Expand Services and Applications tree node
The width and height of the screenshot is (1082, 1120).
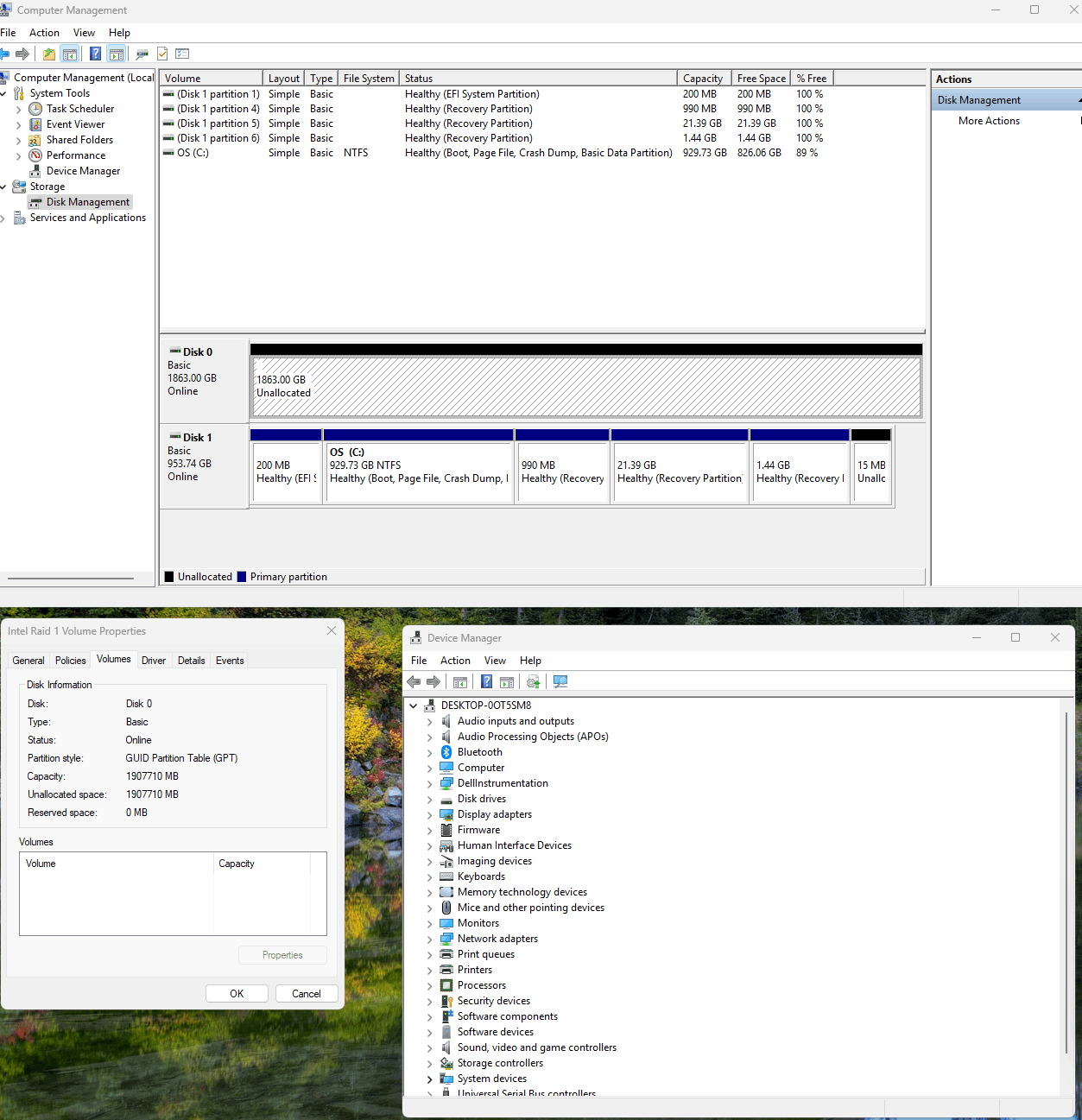(3, 218)
